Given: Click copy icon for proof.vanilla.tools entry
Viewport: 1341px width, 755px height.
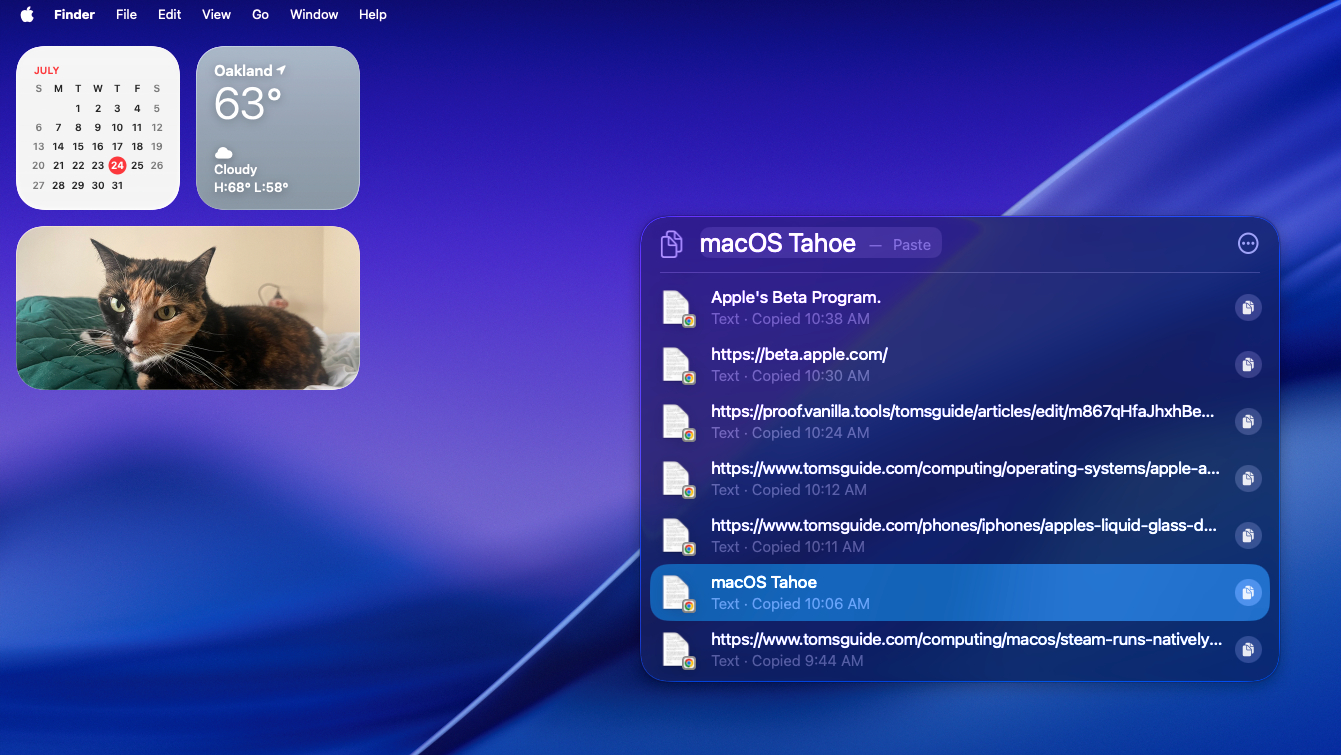Looking at the screenshot, I should coord(1247,422).
